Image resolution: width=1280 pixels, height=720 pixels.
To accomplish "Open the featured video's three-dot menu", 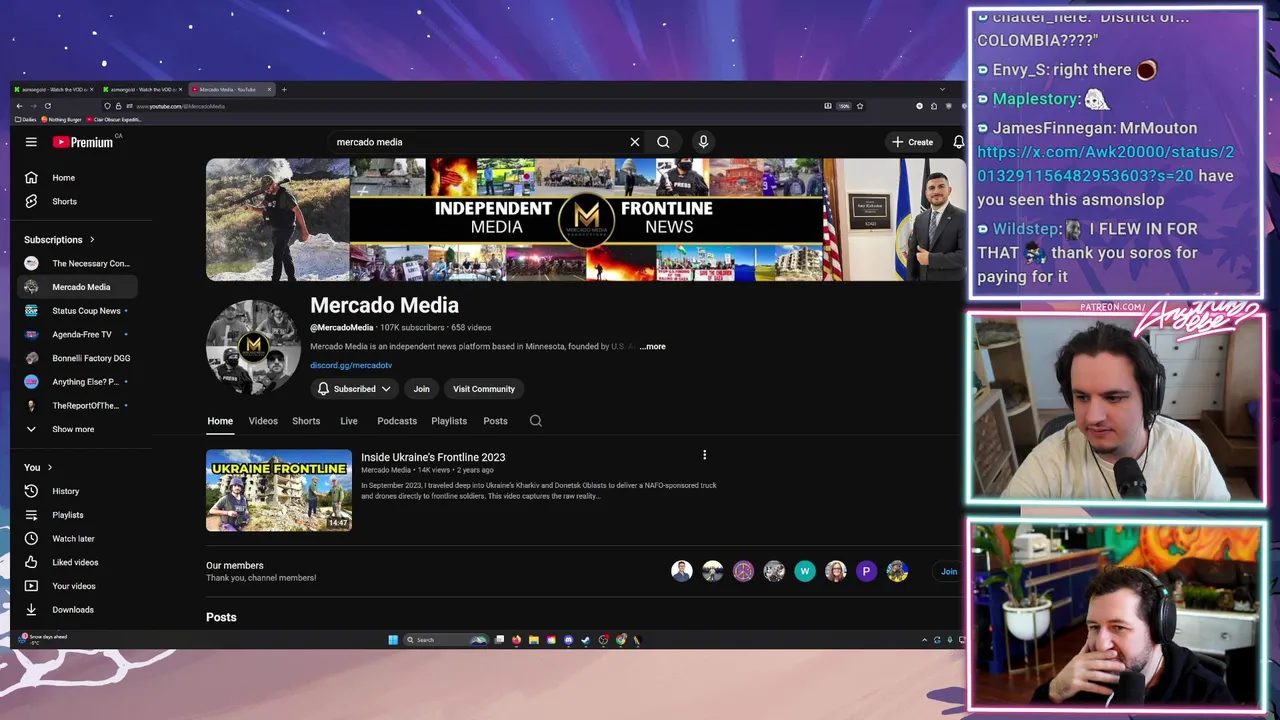I will pos(704,455).
